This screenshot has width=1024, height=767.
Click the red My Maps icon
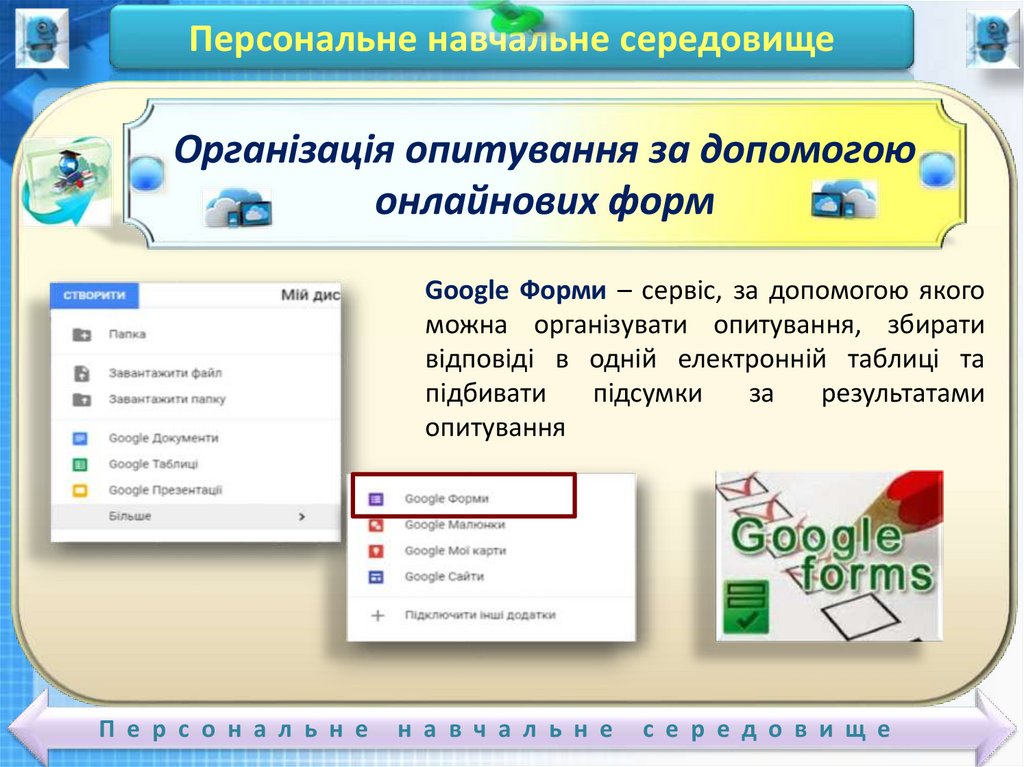376,551
